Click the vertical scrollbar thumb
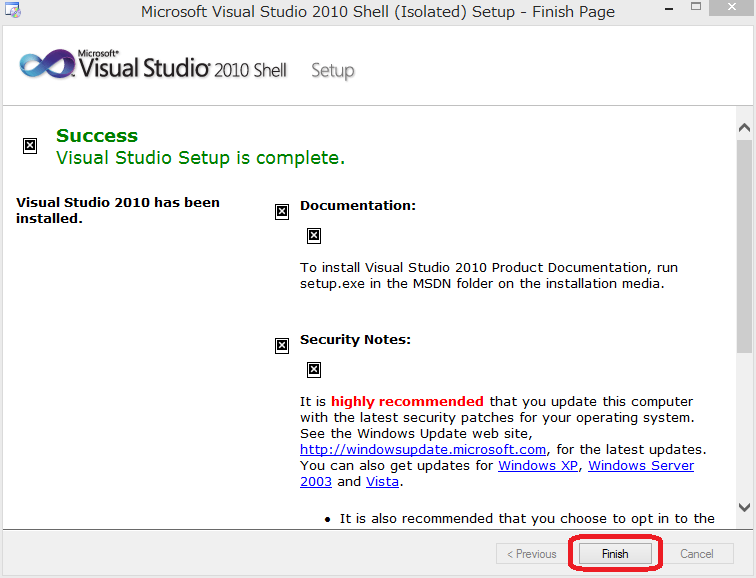 click(x=744, y=246)
